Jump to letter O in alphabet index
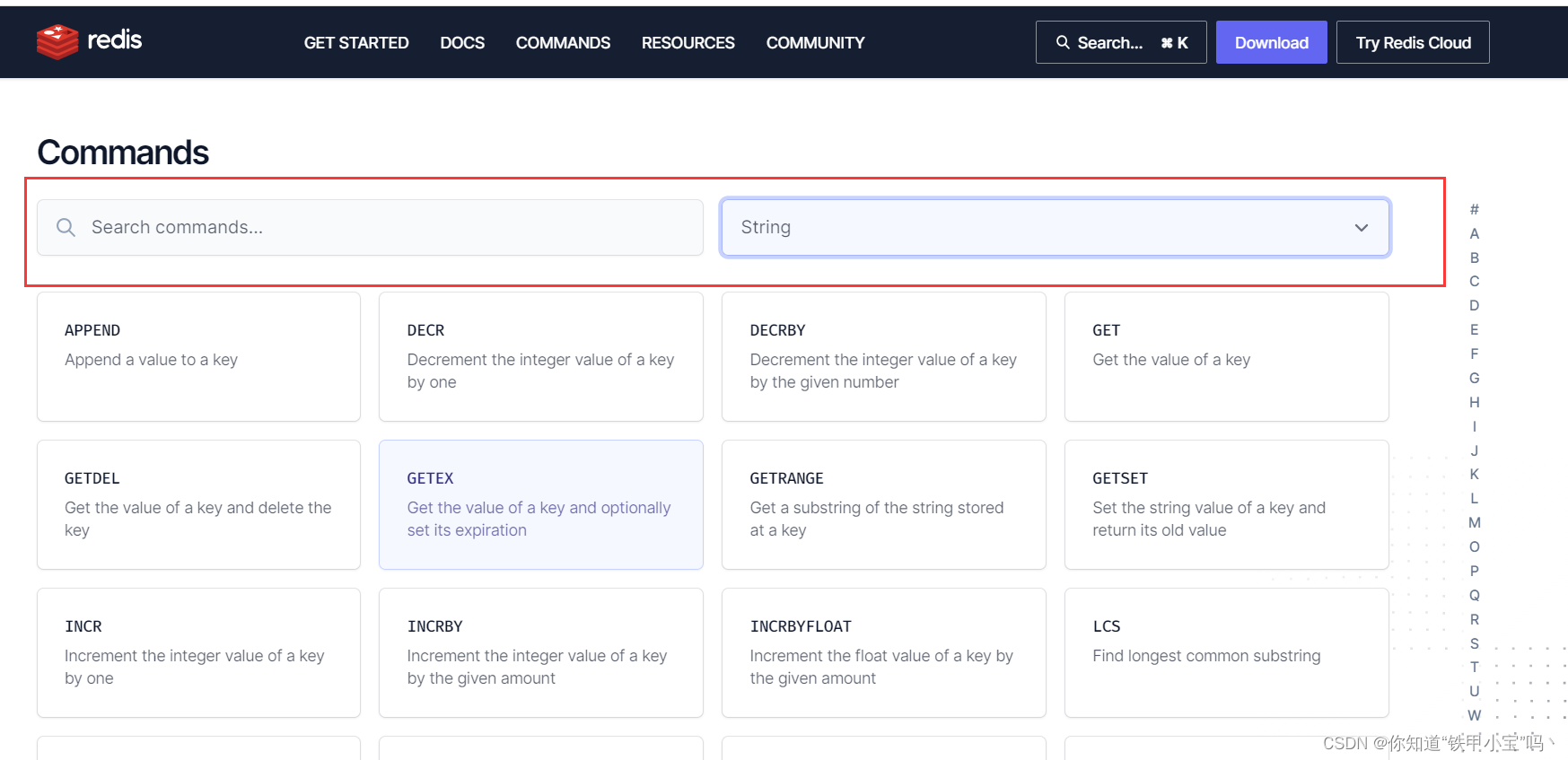Screen dimensions: 1568x760 point(1474,546)
